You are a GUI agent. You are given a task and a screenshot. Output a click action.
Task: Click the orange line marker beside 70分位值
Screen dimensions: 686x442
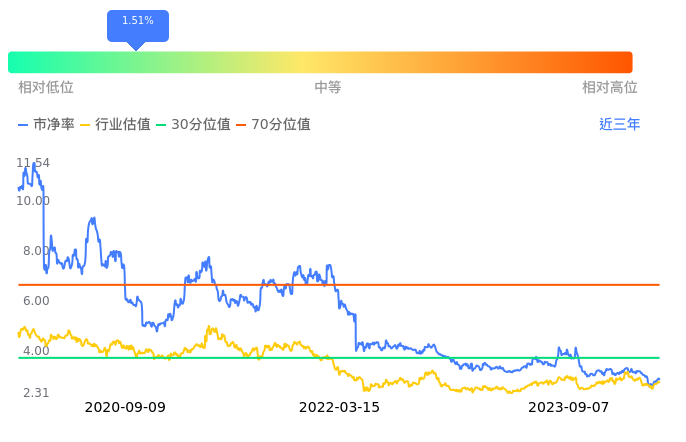point(241,125)
